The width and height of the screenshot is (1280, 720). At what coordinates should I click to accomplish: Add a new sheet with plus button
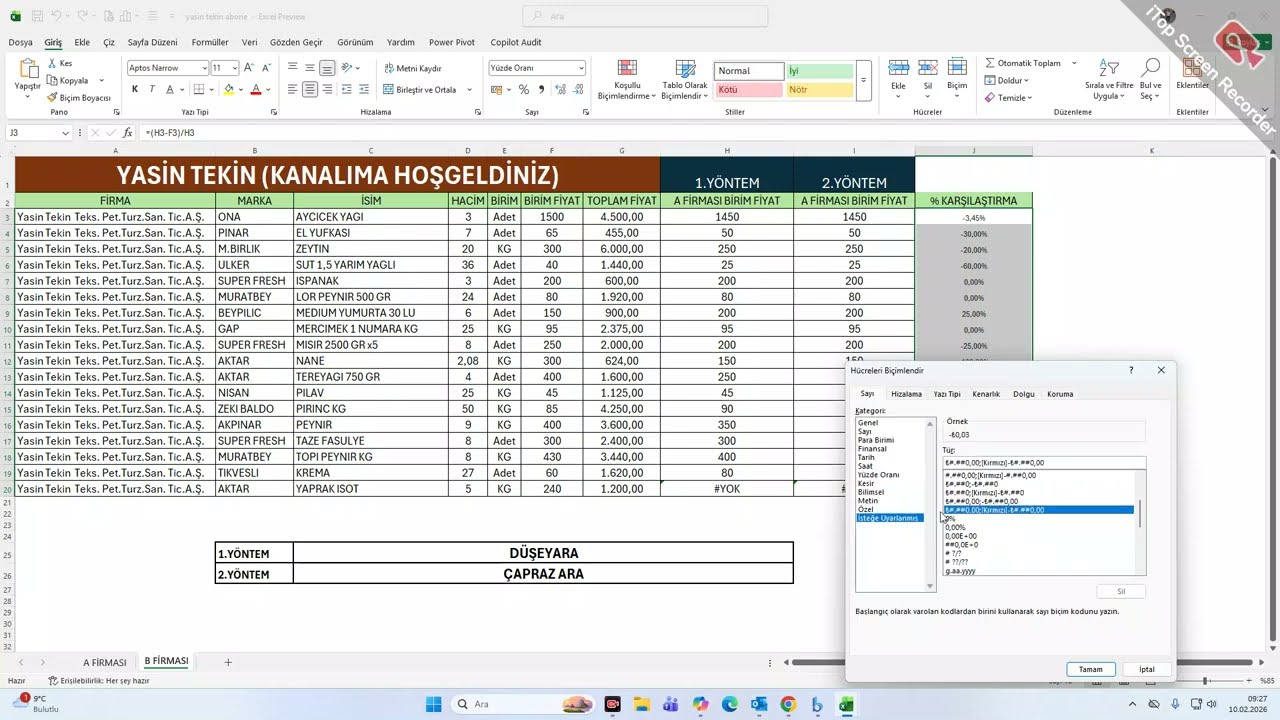228,662
